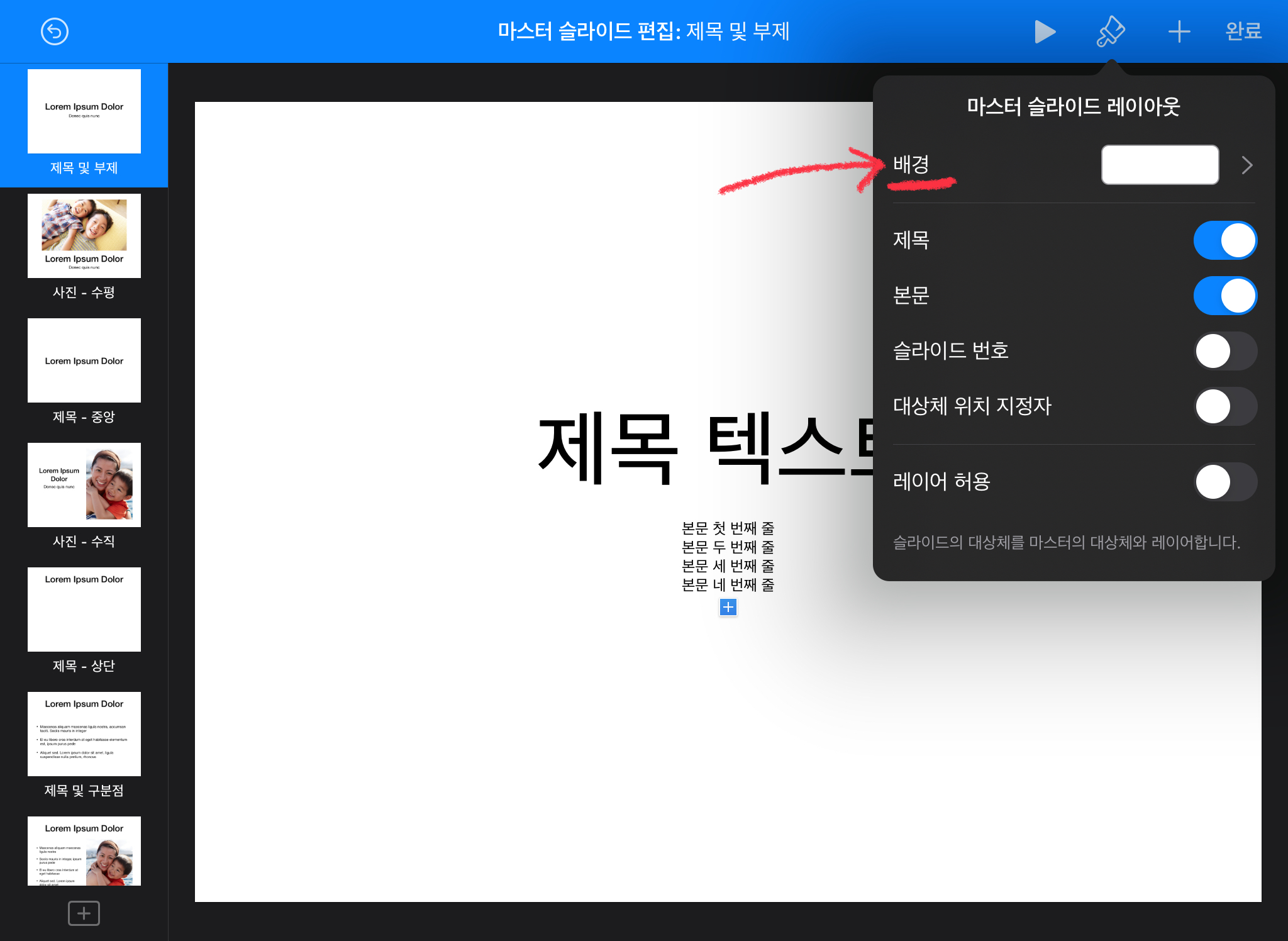Turn on 레이어 허용 toggle

1224,482
